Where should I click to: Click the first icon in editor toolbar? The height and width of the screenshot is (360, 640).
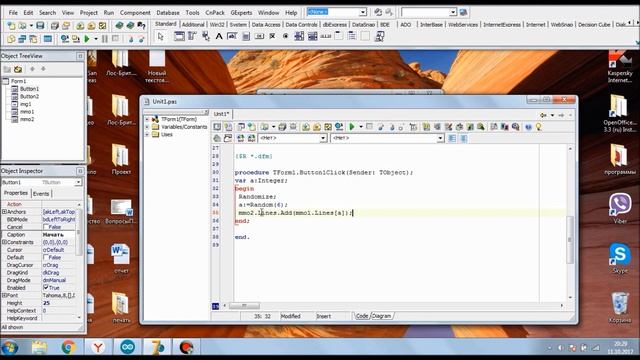point(217,127)
